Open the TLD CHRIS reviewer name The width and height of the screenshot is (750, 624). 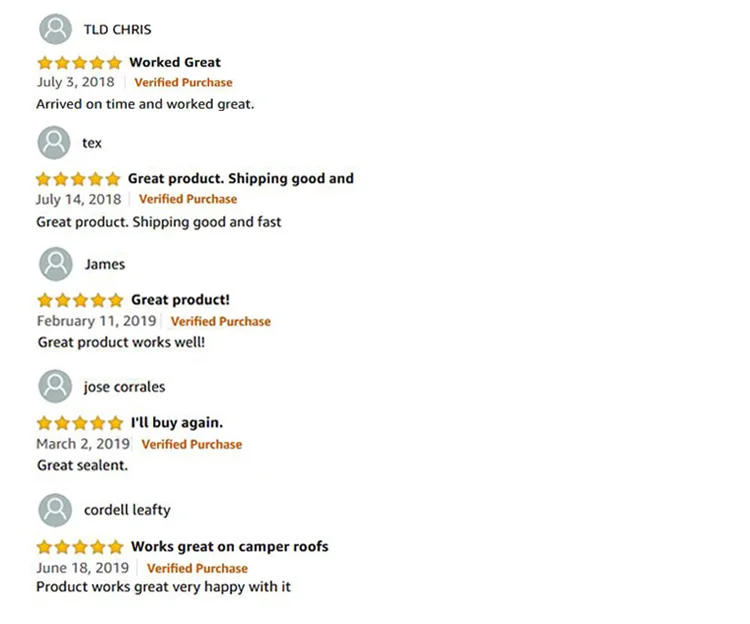pyautogui.click(x=117, y=30)
